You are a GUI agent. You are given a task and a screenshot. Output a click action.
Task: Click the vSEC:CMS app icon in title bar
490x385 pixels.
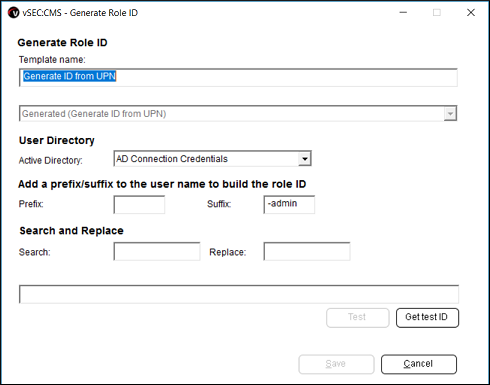point(14,13)
